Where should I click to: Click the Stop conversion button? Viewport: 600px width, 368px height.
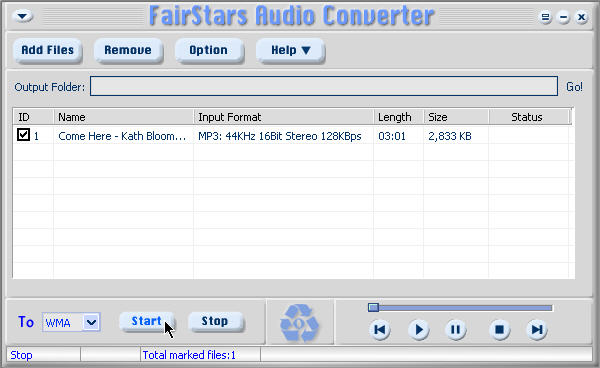tap(215, 321)
